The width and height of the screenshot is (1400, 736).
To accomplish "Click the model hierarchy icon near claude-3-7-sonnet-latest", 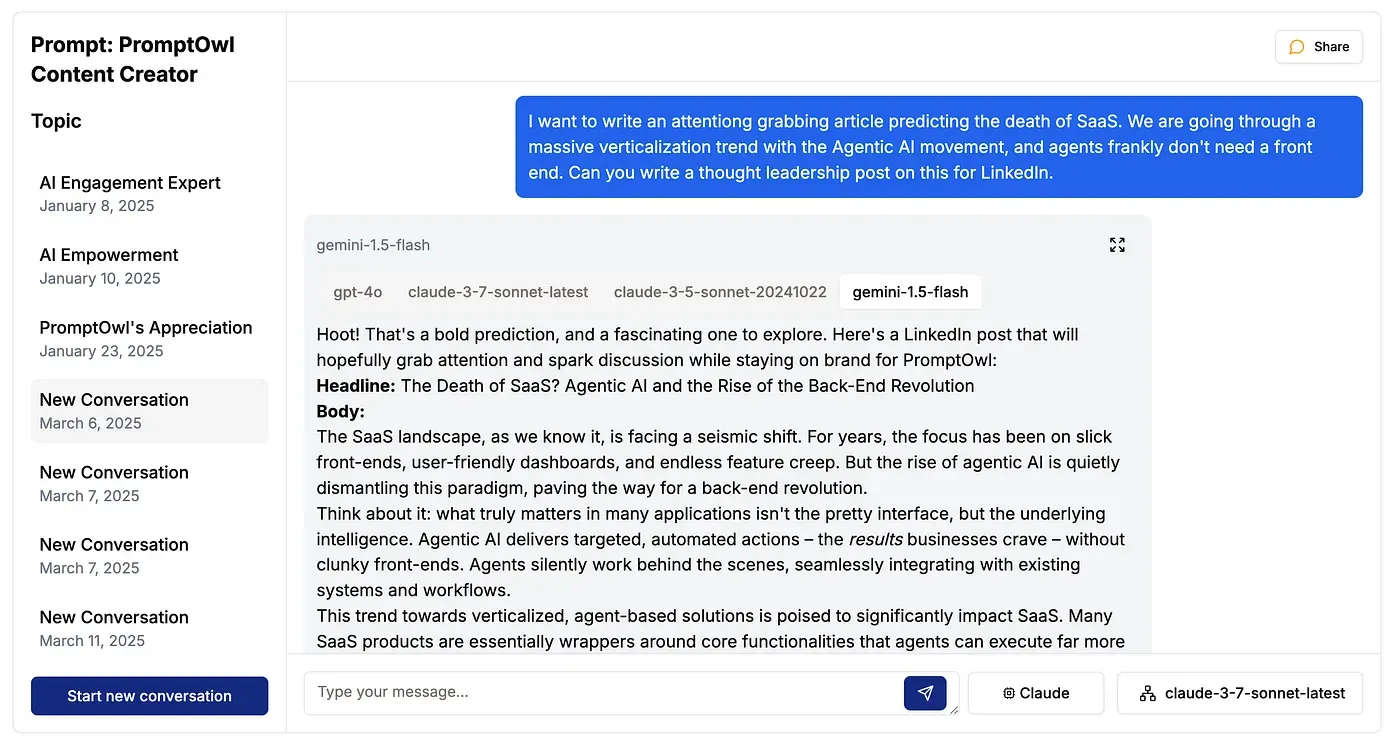I will (1148, 693).
